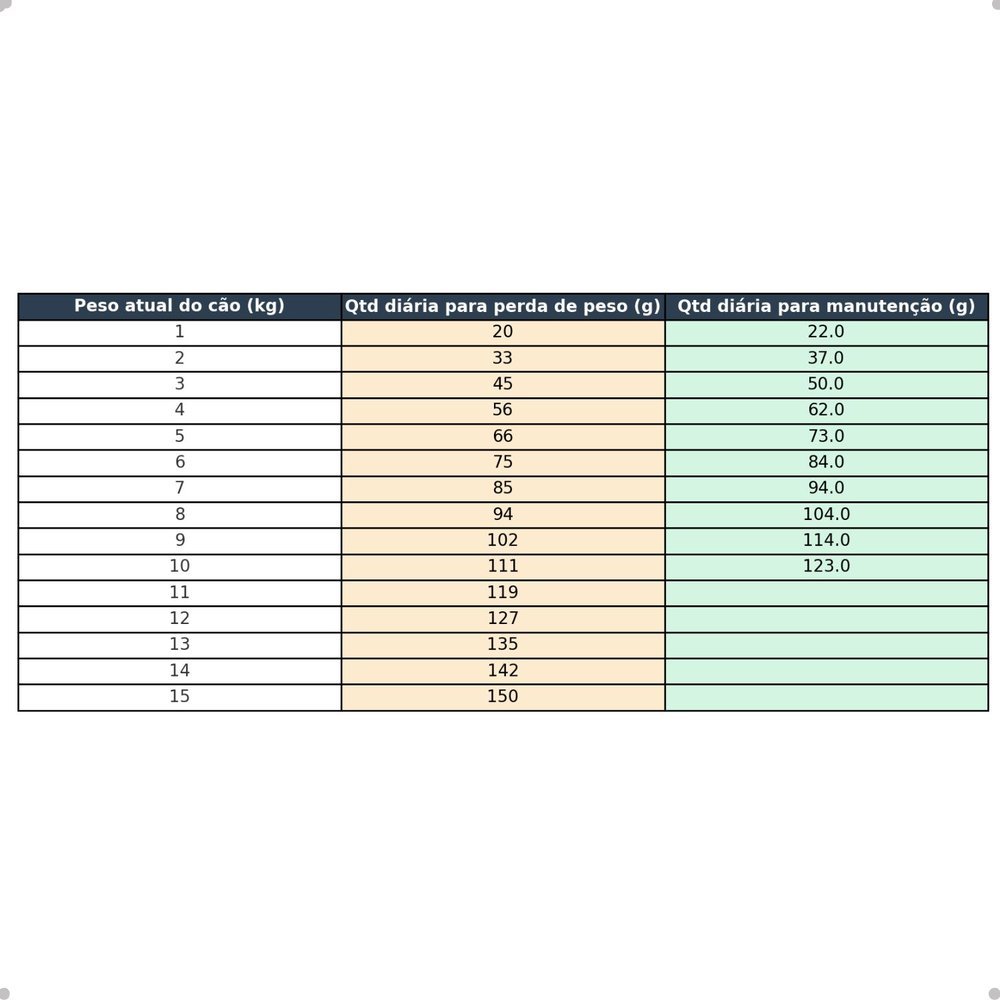Click the maintenance cell showing 84.0

[826, 462]
